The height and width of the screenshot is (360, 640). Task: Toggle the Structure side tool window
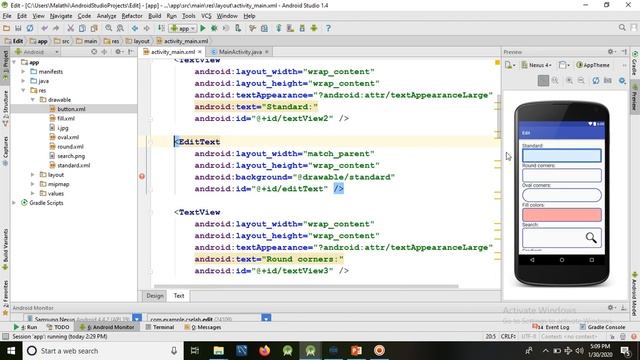(5, 107)
